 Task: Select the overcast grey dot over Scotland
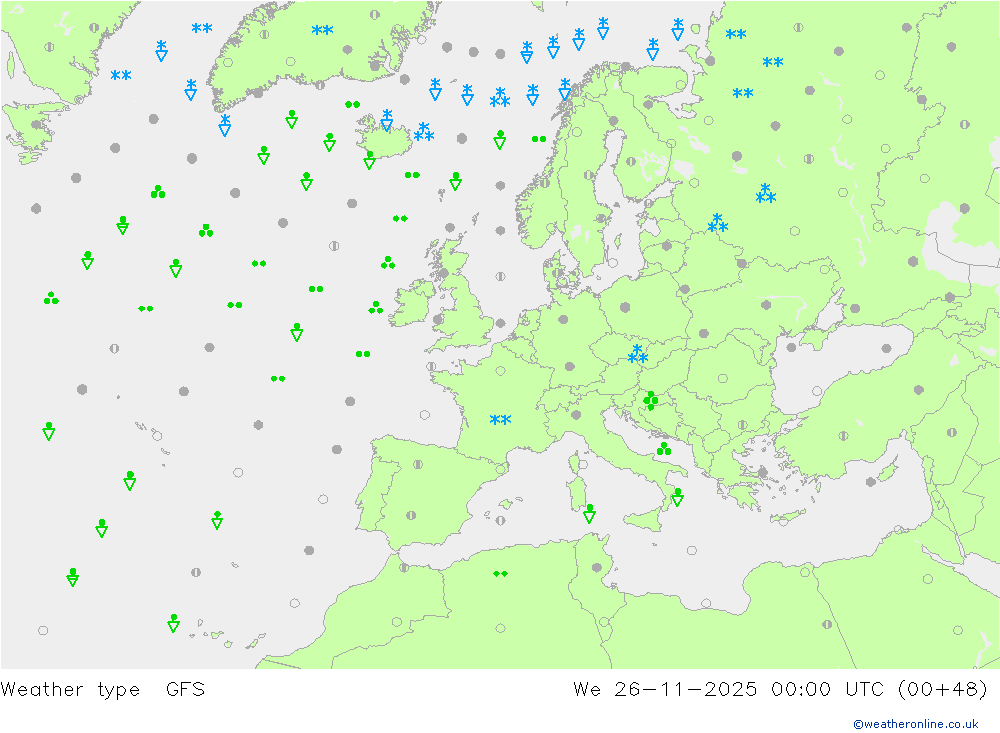443,273
